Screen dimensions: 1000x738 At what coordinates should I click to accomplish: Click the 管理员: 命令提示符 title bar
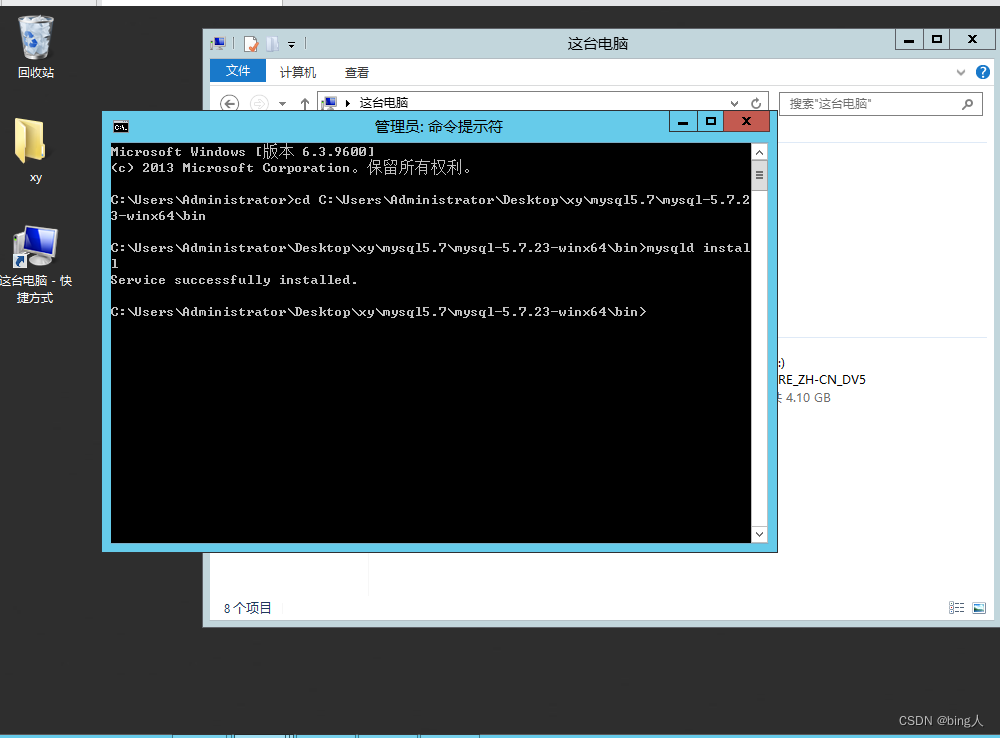pos(438,126)
